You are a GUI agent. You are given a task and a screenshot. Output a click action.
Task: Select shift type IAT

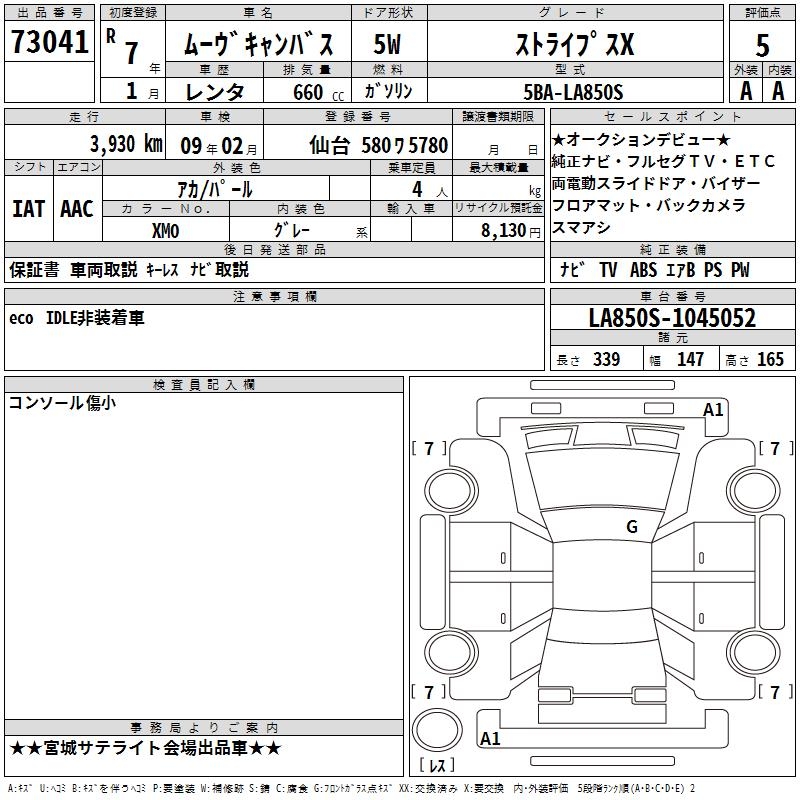[28, 209]
